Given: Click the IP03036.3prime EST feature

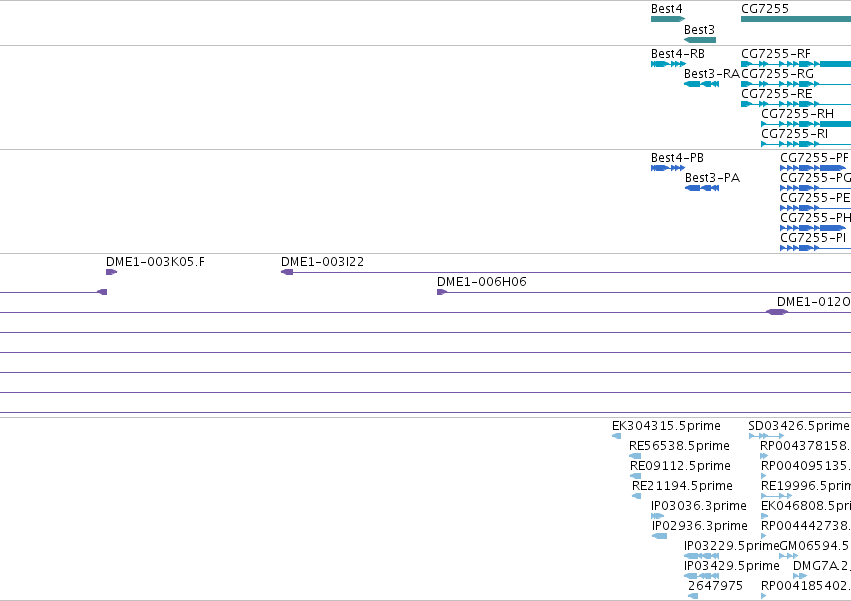Looking at the screenshot, I should coord(657,516).
